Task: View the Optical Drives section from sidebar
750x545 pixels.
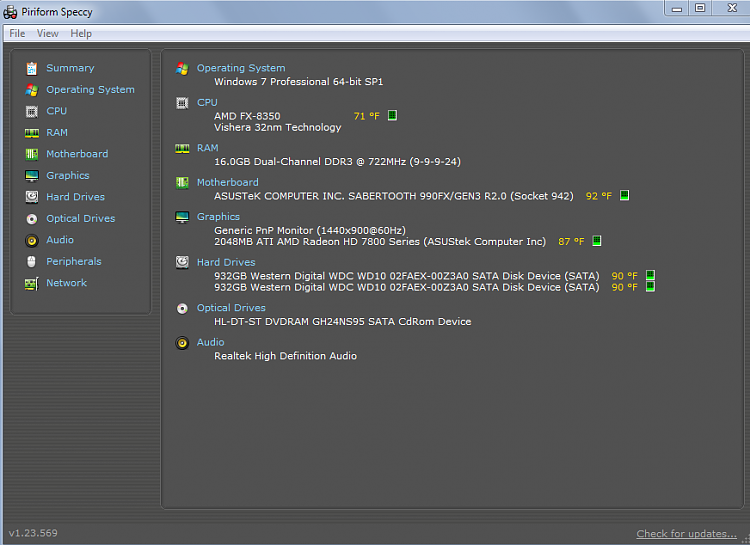Action: point(80,219)
